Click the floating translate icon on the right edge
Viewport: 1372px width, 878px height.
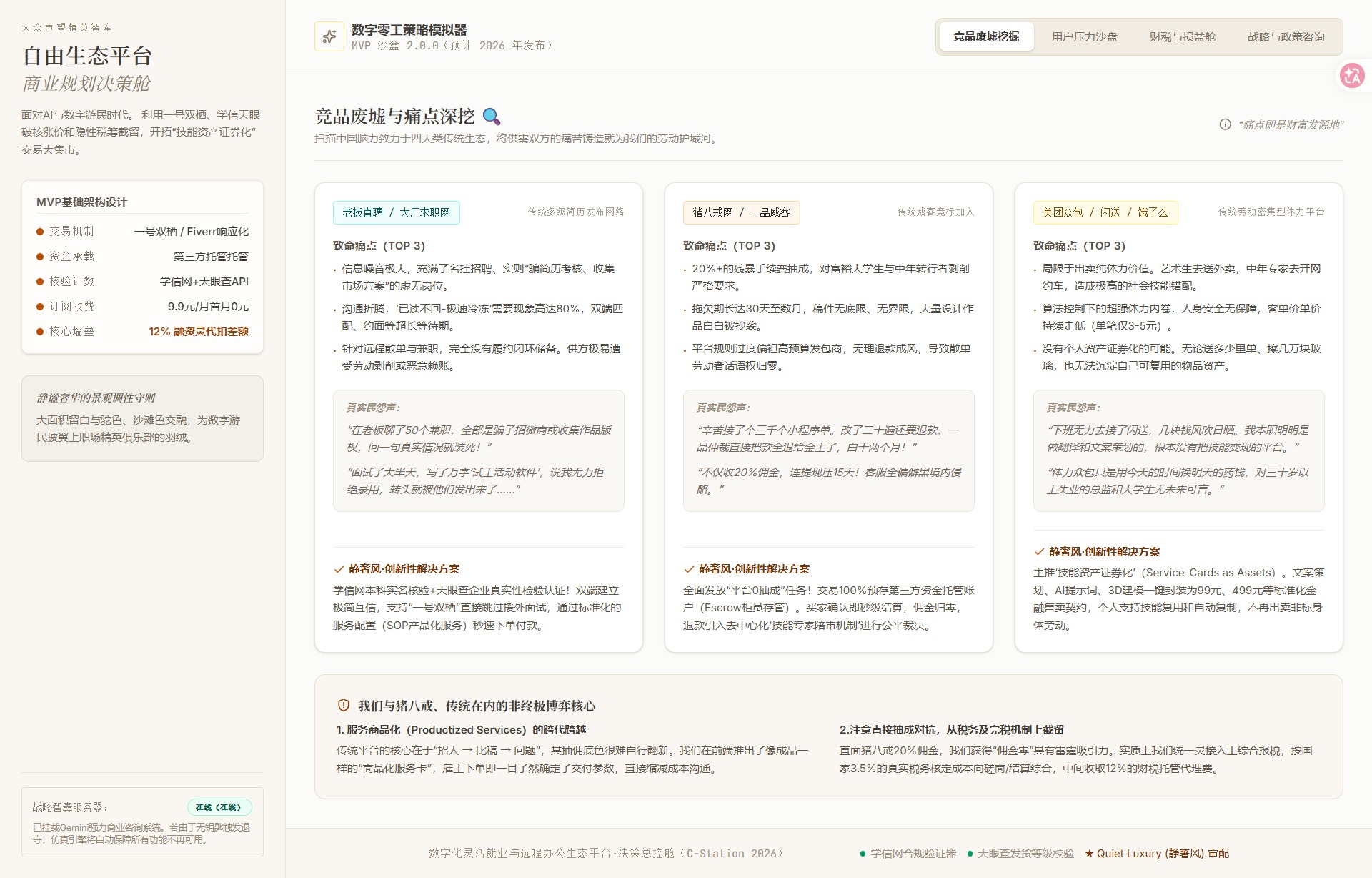[x=1352, y=75]
